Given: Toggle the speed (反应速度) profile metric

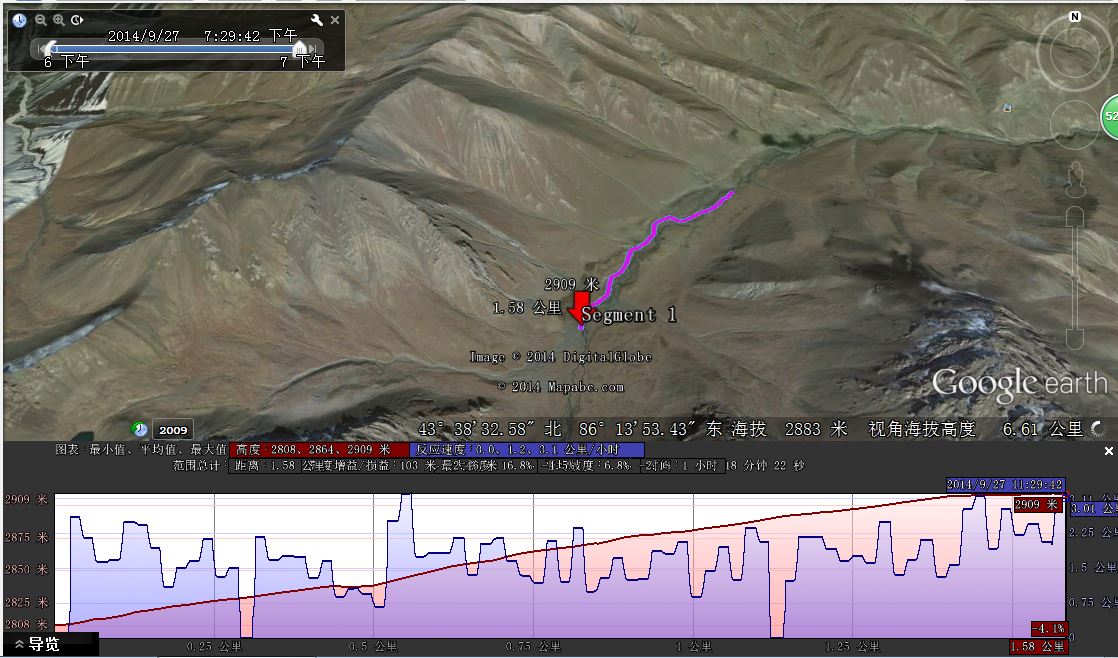Looking at the screenshot, I should coord(527,450).
